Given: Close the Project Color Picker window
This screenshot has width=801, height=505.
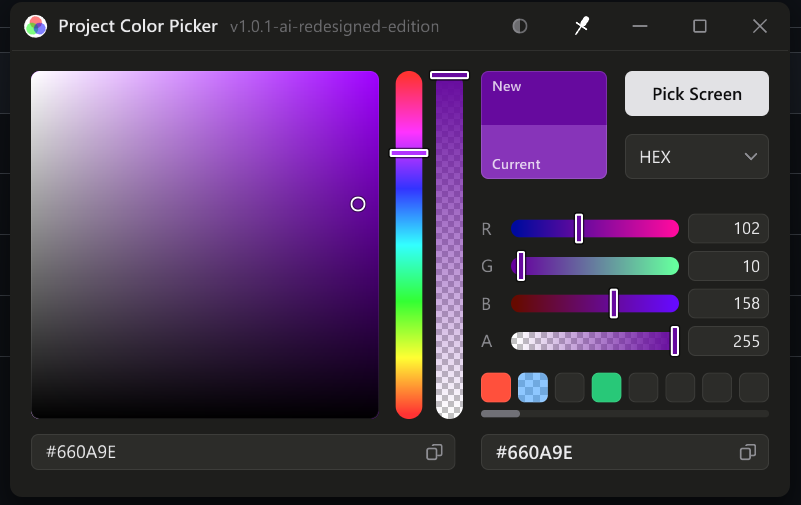Looking at the screenshot, I should (760, 26).
